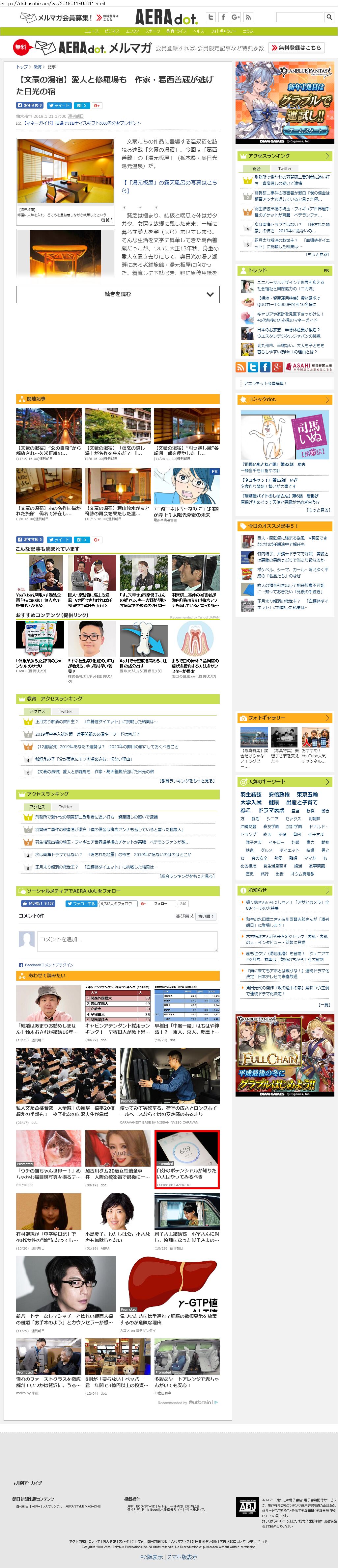
Task: Click the Twitter icon in the header
Action: [x=211, y=17]
